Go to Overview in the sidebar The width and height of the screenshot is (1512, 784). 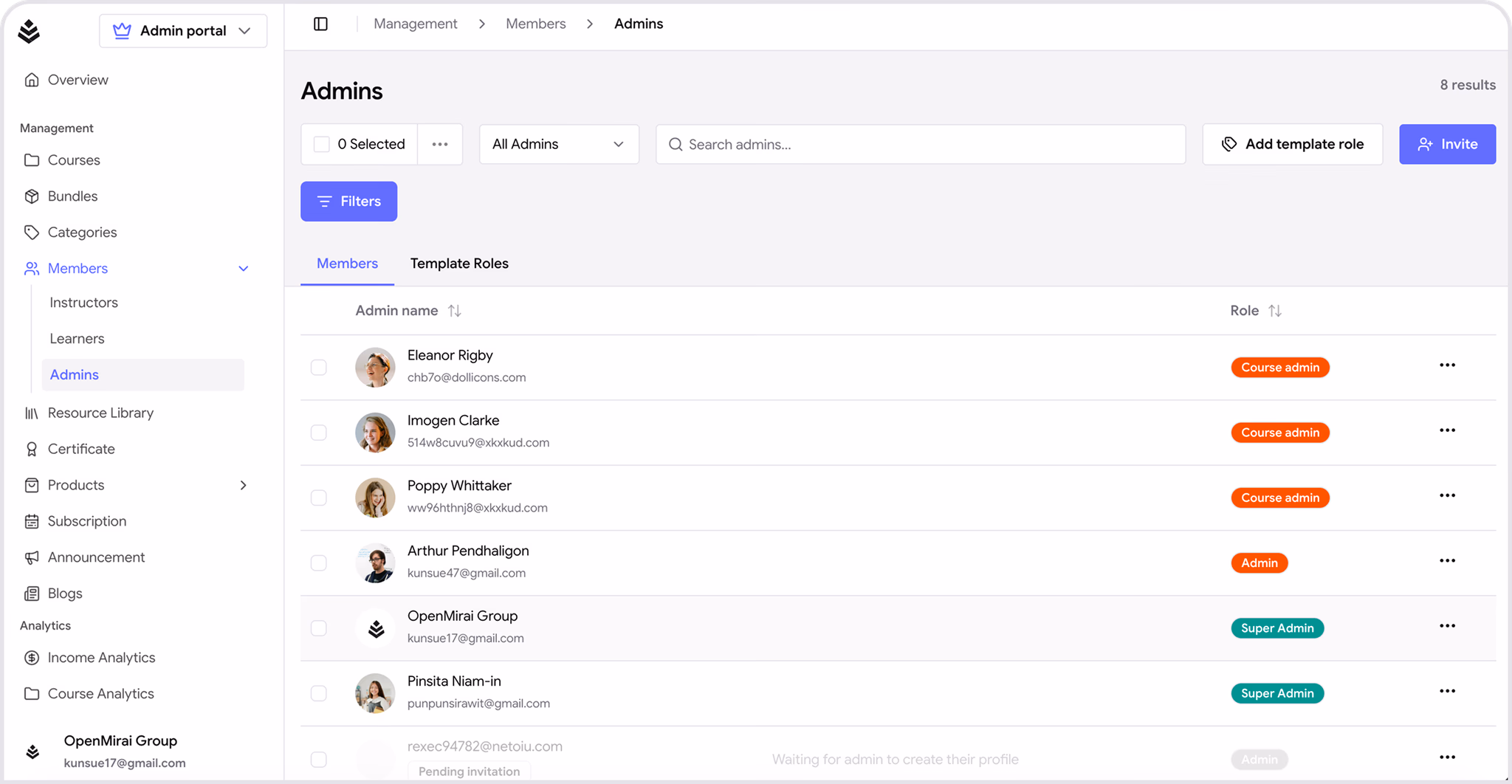[x=78, y=80]
